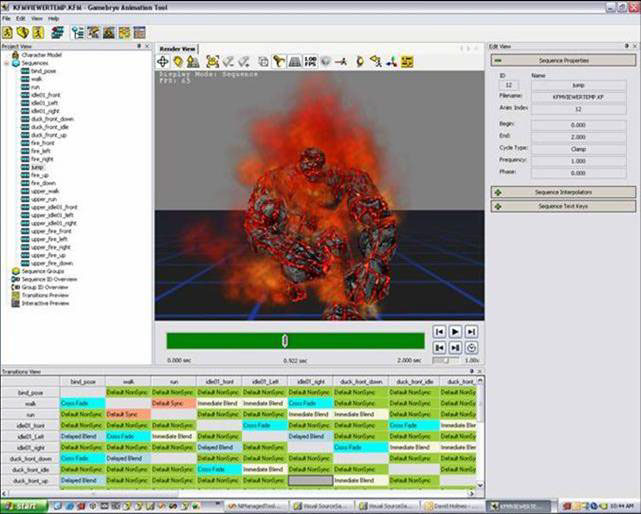Click the Interactive Preview icon in tree

click(16, 303)
